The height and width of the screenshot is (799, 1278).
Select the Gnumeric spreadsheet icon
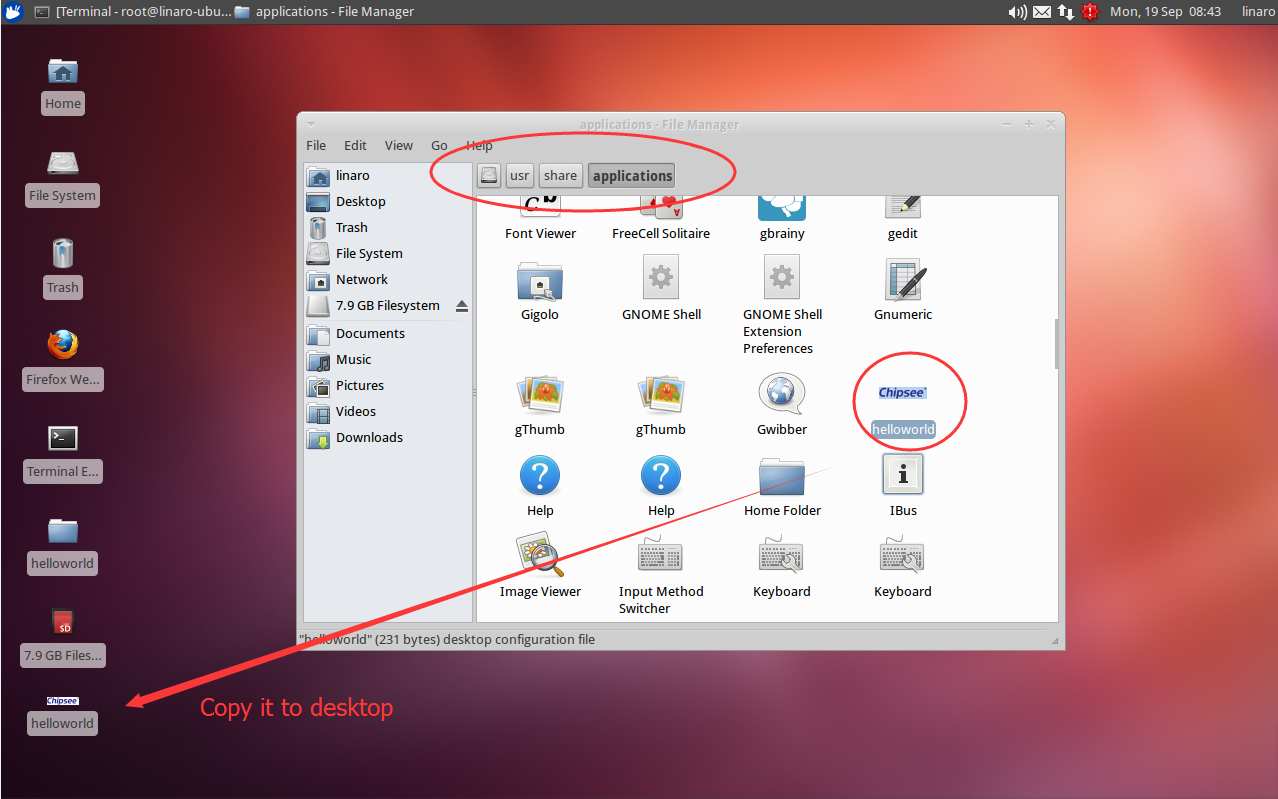pos(903,281)
